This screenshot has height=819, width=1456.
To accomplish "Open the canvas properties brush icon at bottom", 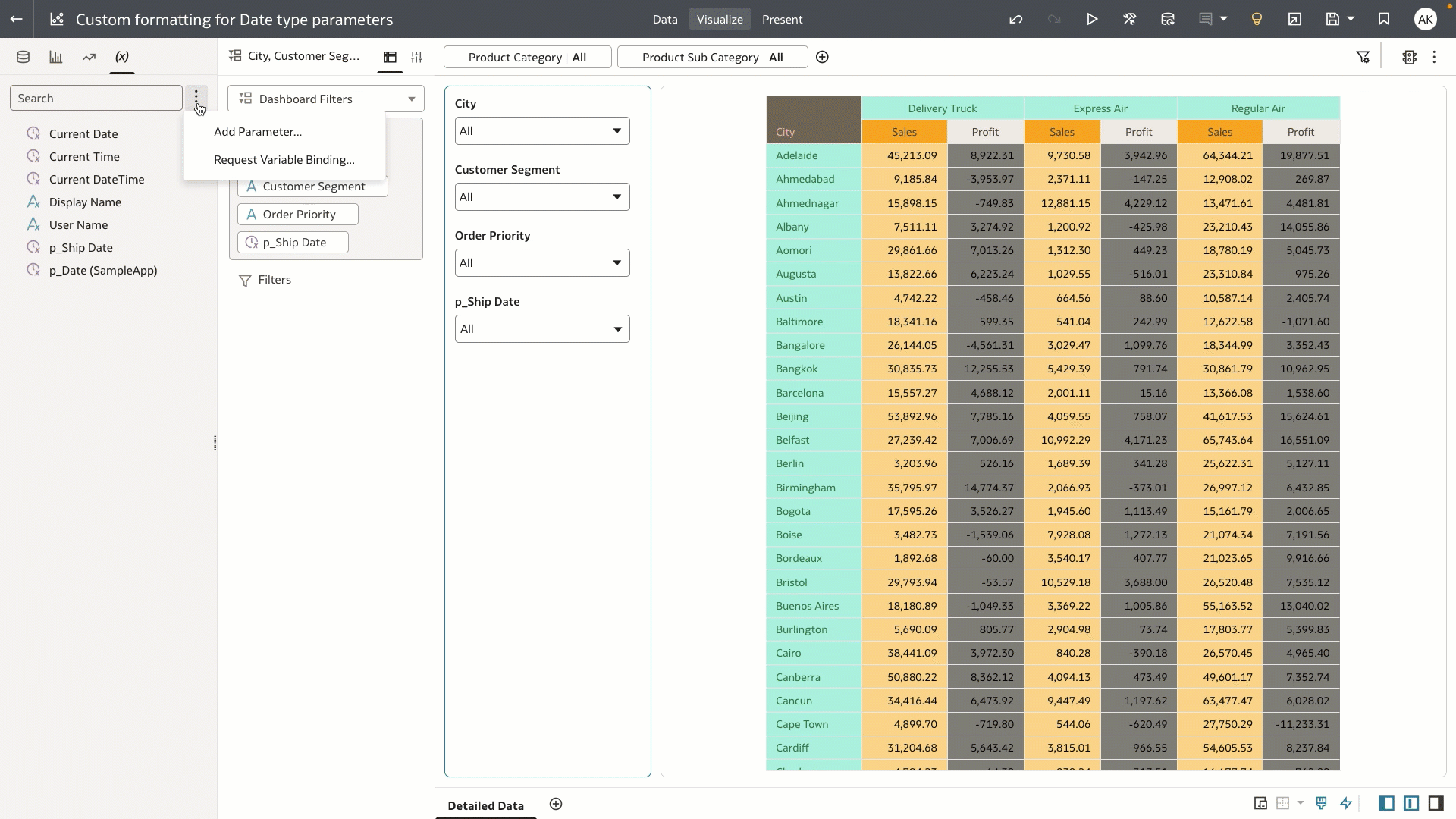I will click(1322, 803).
